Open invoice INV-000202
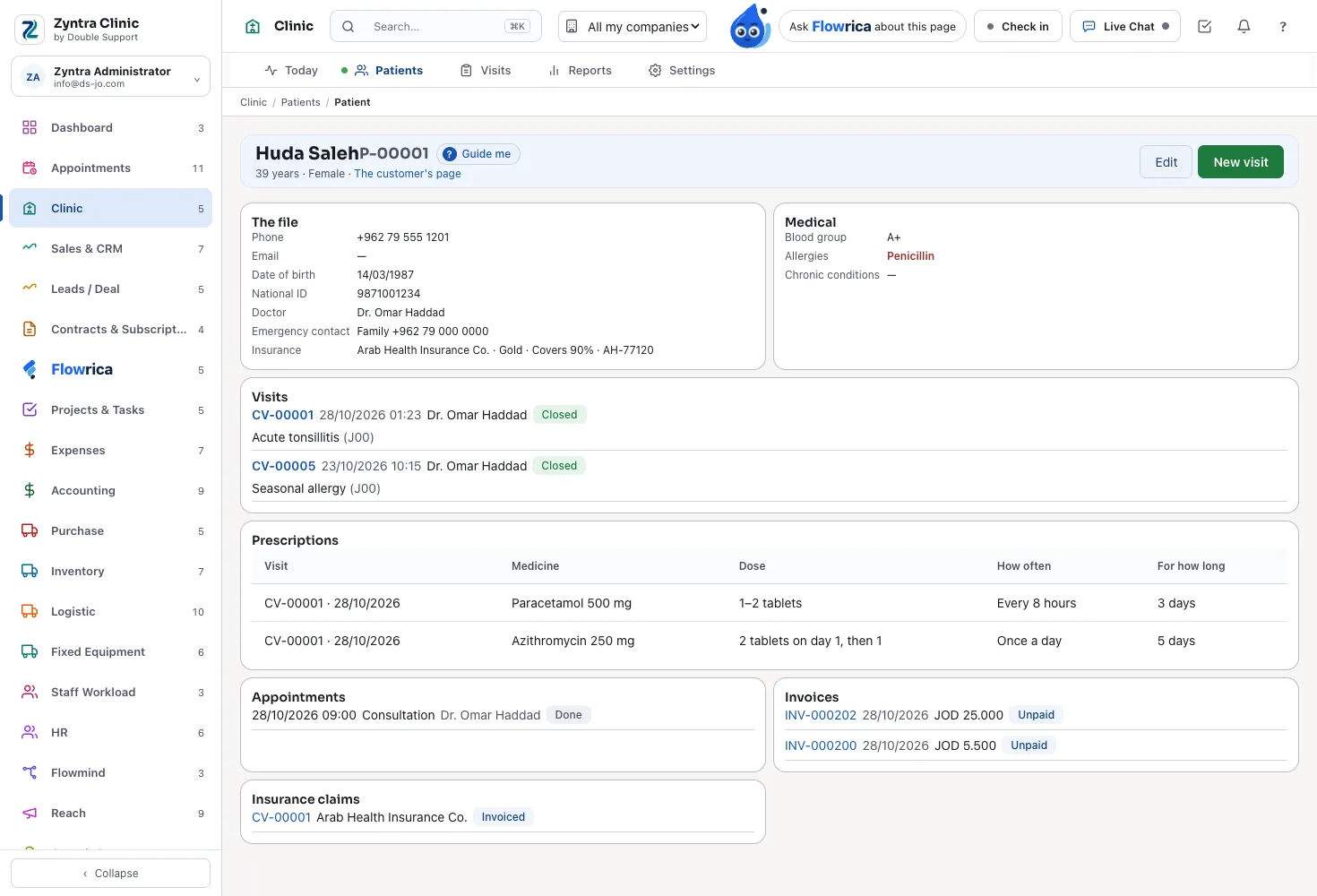Image resolution: width=1317 pixels, height=896 pixels. [821, 715]
